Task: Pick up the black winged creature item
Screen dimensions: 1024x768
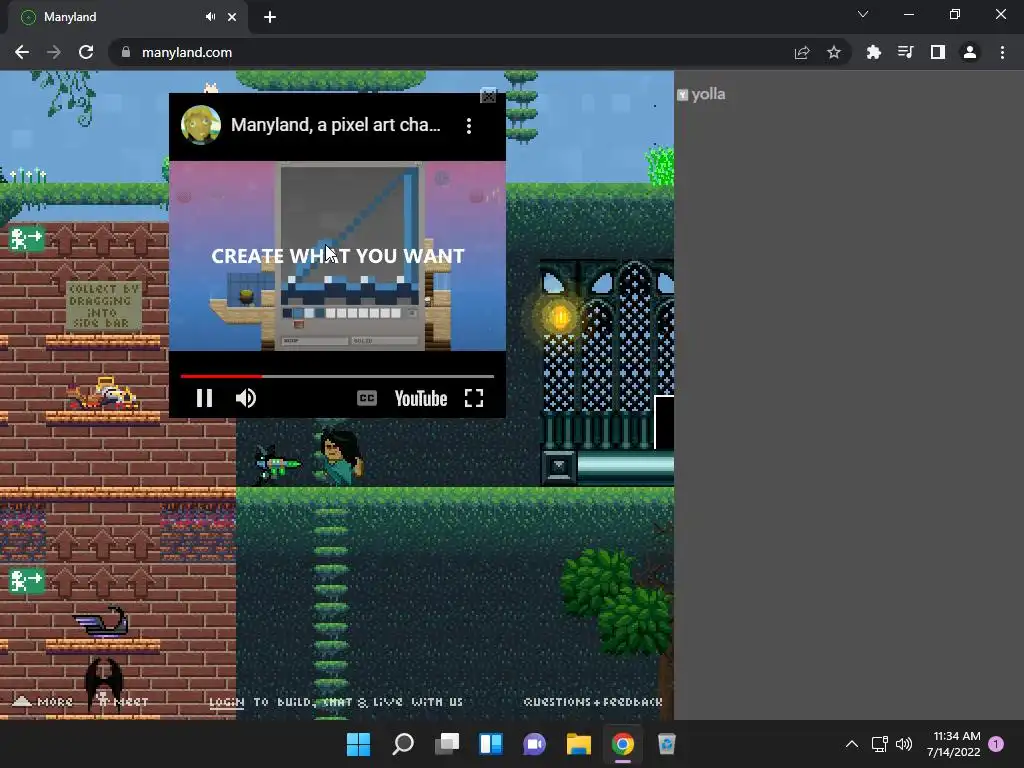Action: (x=104, y=680)
